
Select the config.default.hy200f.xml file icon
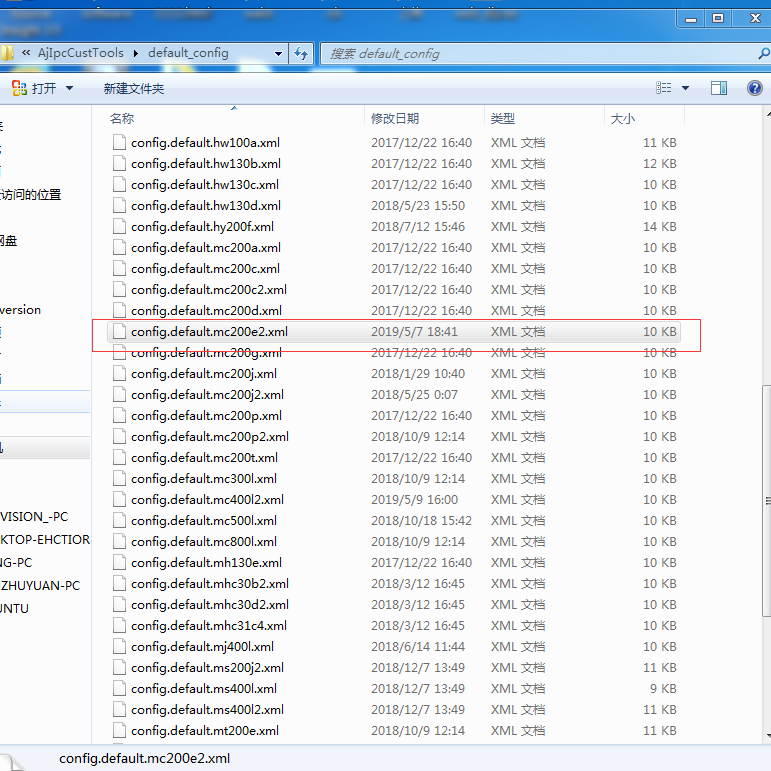(119, 226)
